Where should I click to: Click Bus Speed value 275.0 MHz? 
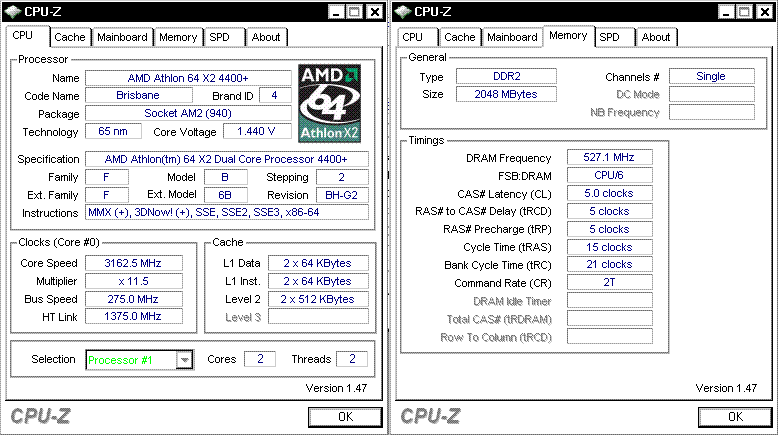coord(133,299)
